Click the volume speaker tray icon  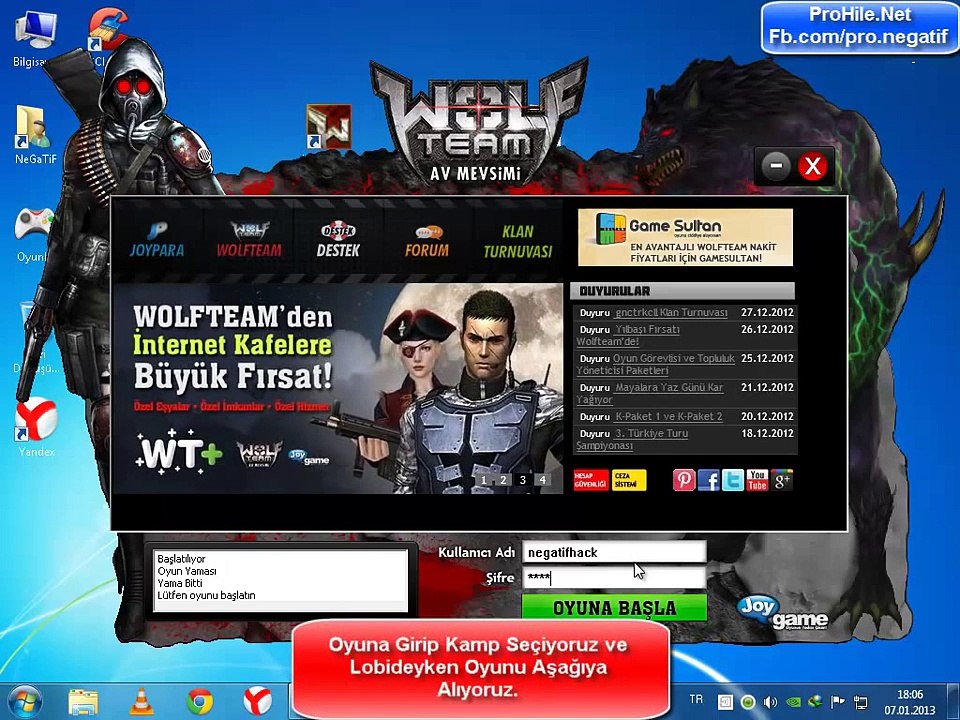770,702
